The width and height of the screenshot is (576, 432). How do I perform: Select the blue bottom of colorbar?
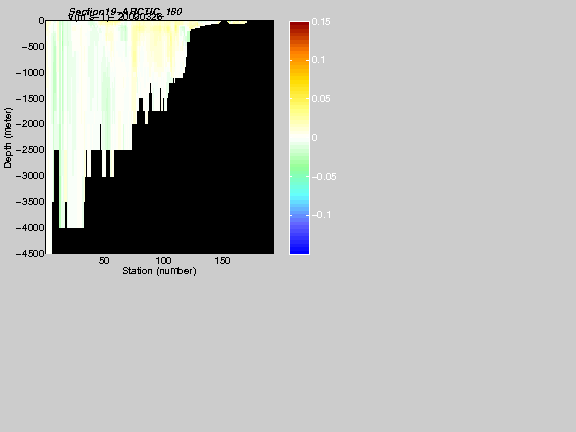point(299,246)
